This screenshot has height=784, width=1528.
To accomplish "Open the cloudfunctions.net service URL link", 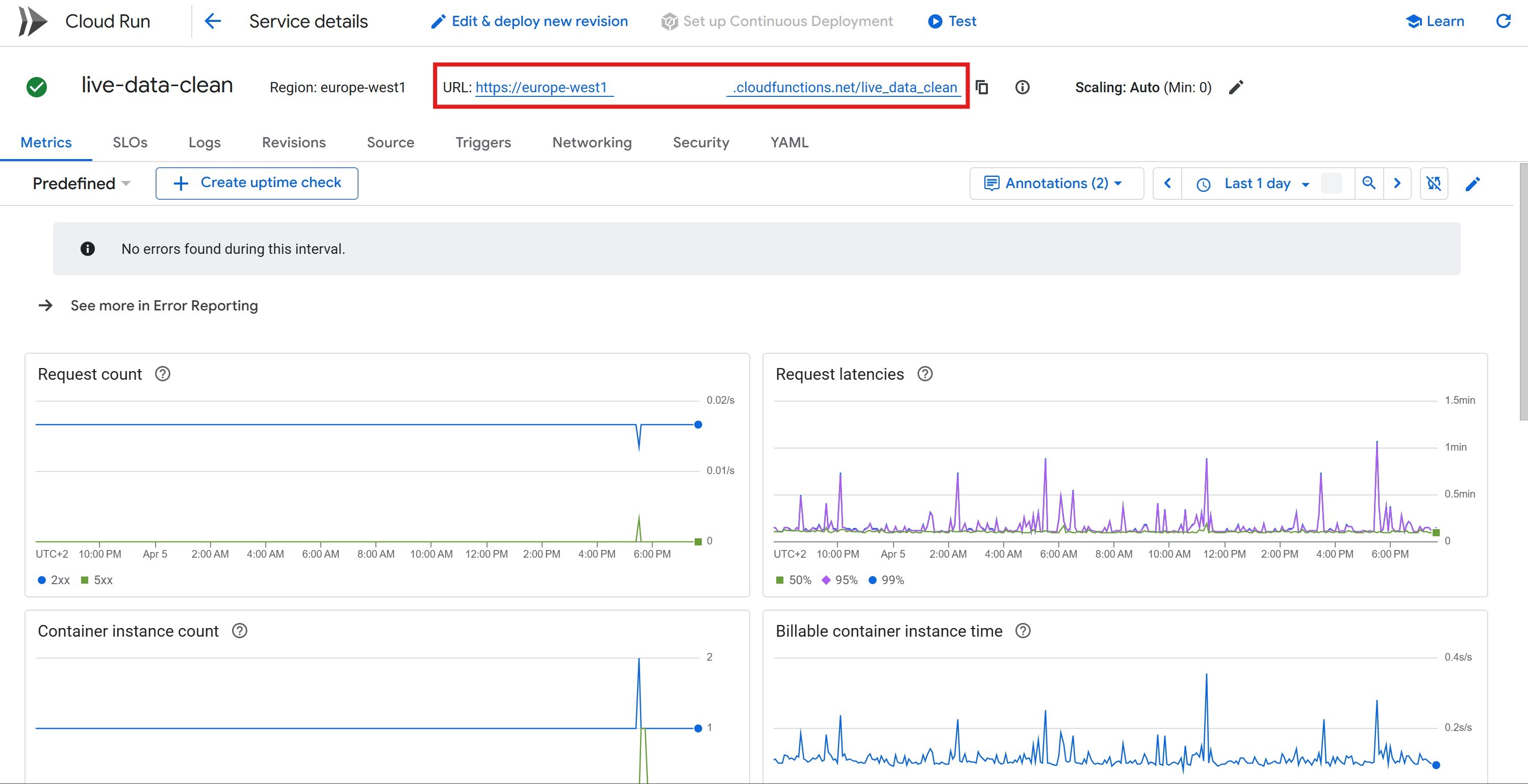I will 717,87.
